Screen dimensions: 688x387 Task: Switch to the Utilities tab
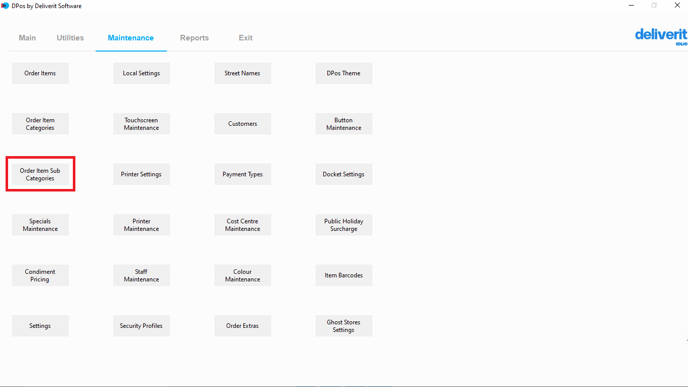coord(70,38)
